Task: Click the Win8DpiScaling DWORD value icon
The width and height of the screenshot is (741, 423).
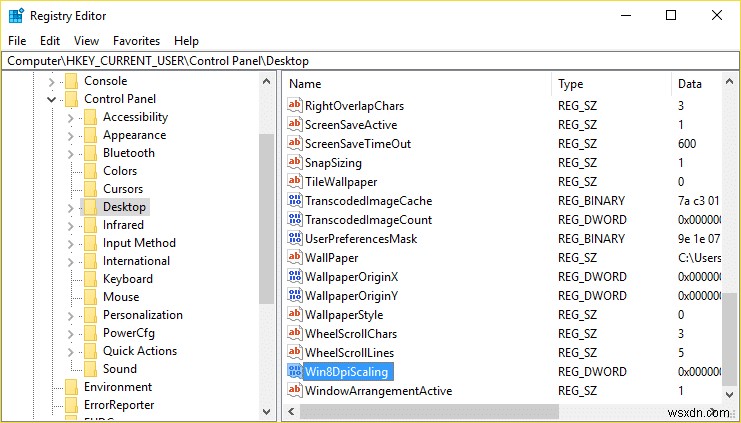Action: tap(295, 372)
